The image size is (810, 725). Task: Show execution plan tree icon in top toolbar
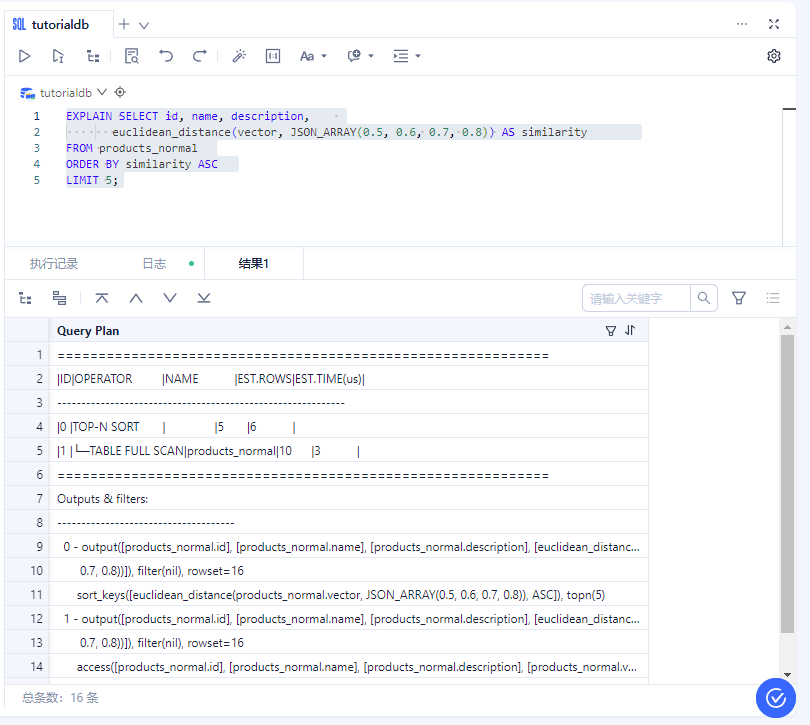point(93,56)
